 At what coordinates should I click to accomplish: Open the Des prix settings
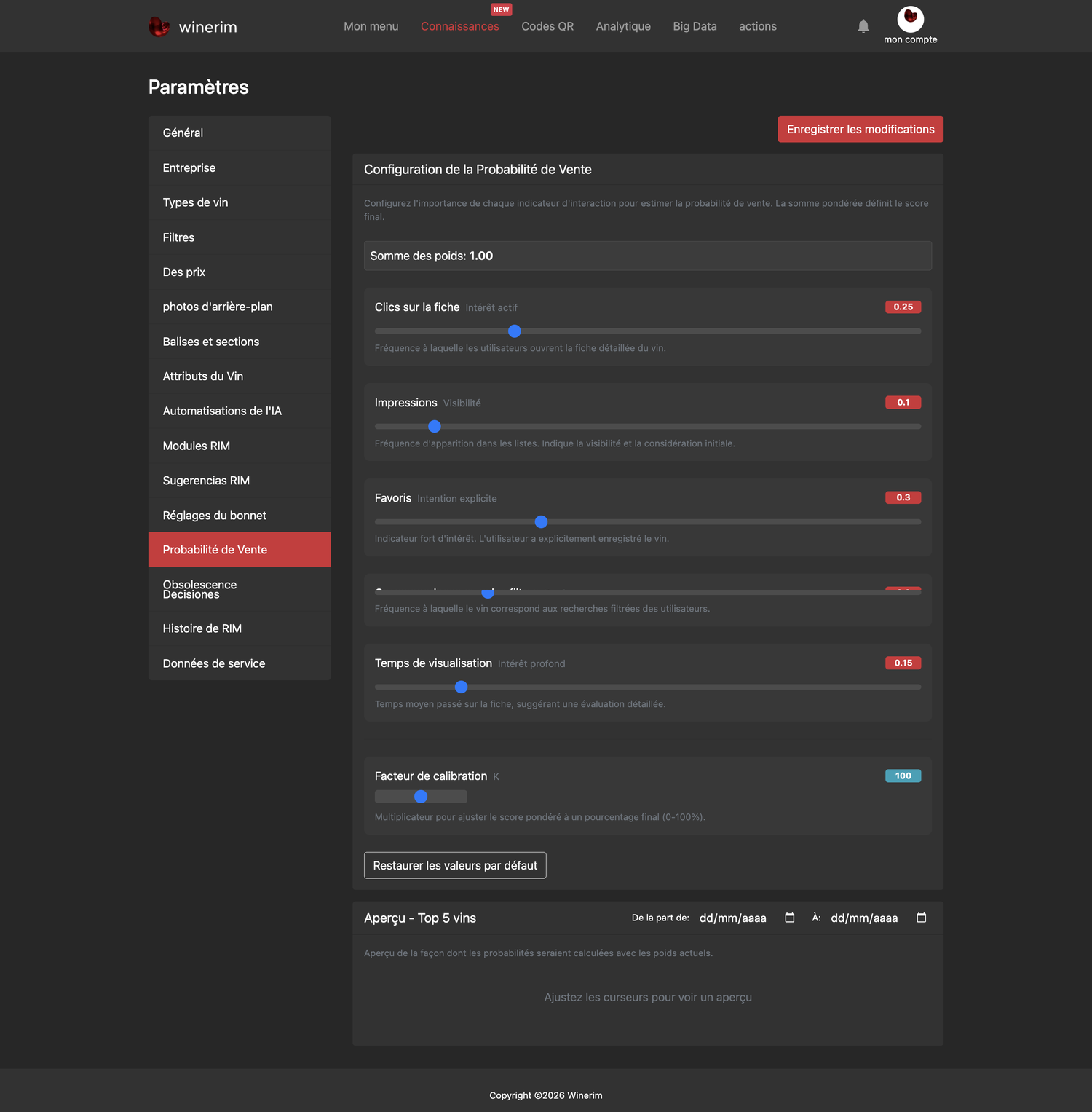click(240, 272)
